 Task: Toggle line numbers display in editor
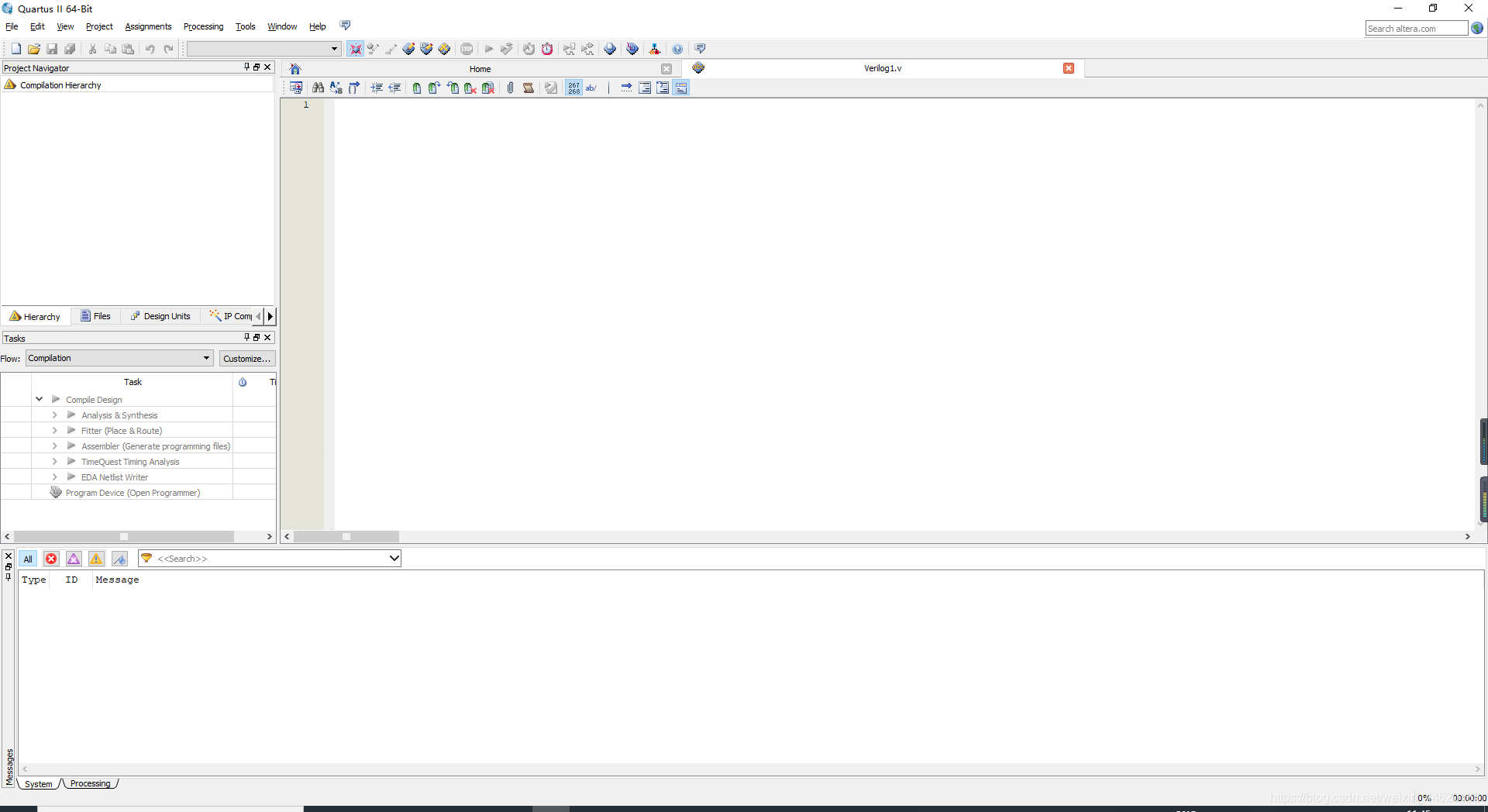573,88
